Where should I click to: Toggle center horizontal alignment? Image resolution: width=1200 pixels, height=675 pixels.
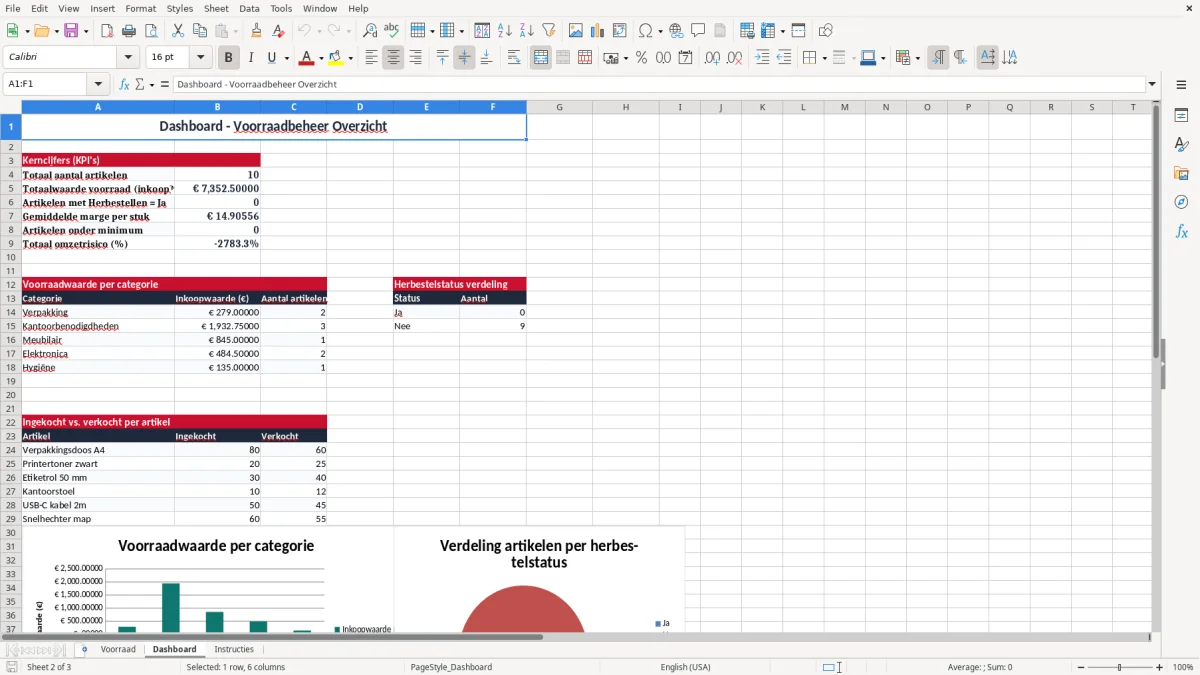[x=393, y=58]
